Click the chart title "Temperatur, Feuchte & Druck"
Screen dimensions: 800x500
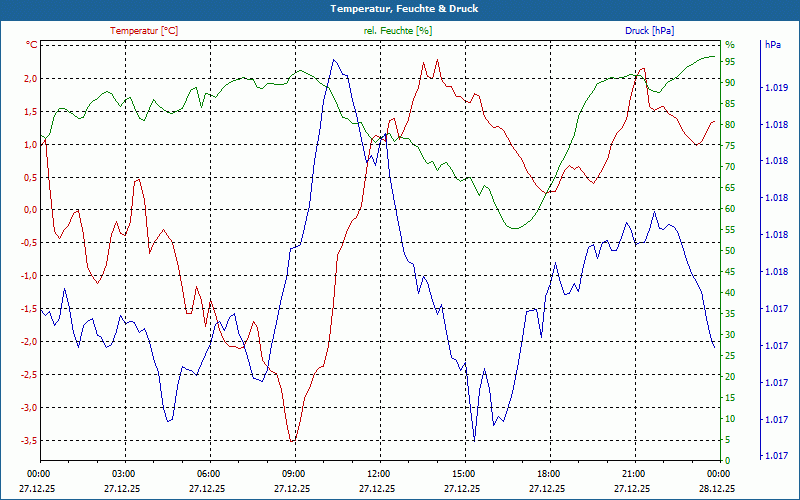[404, 9]
